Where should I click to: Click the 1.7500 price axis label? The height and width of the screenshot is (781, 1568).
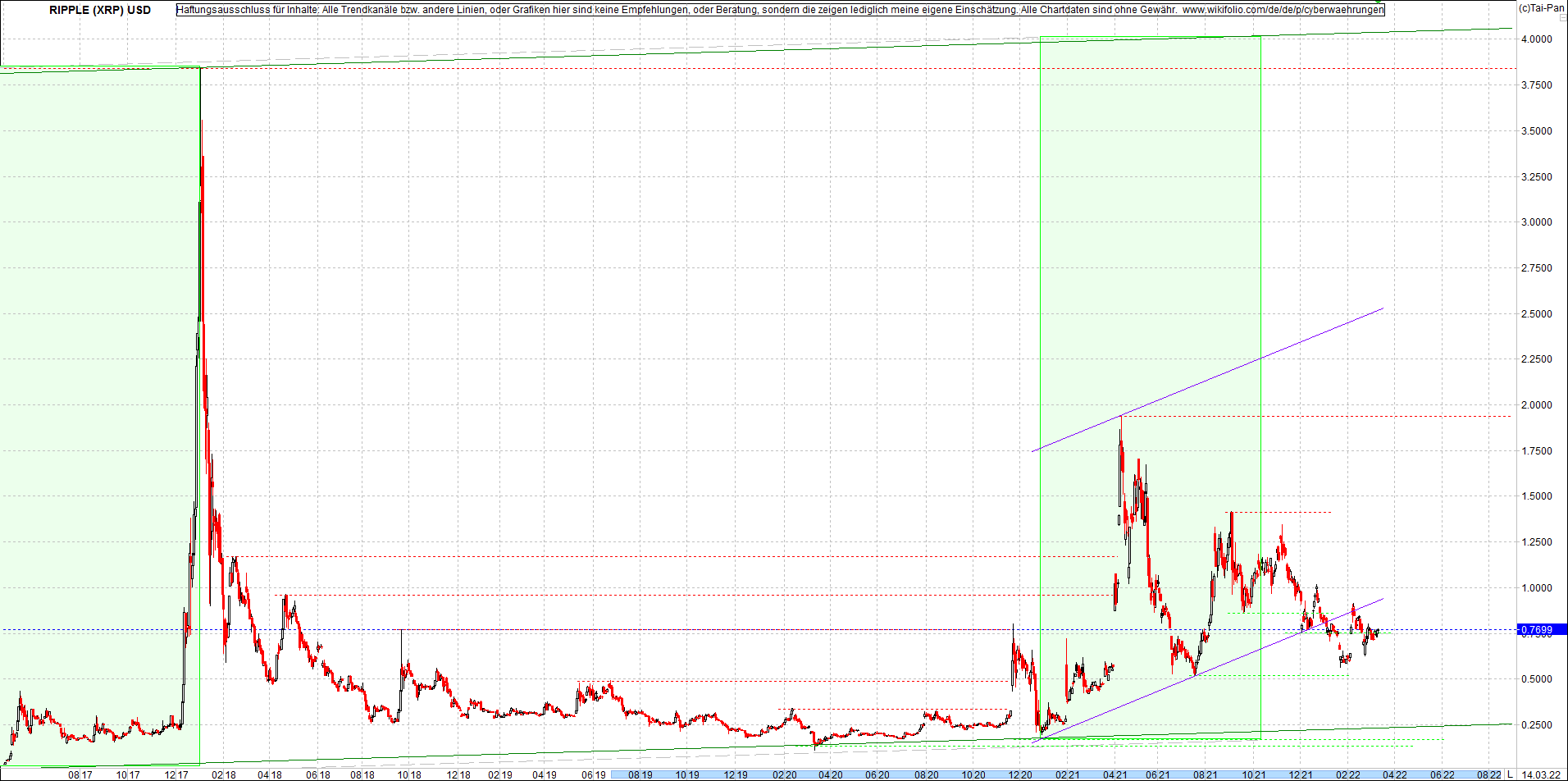click(x=1536, y=451)
